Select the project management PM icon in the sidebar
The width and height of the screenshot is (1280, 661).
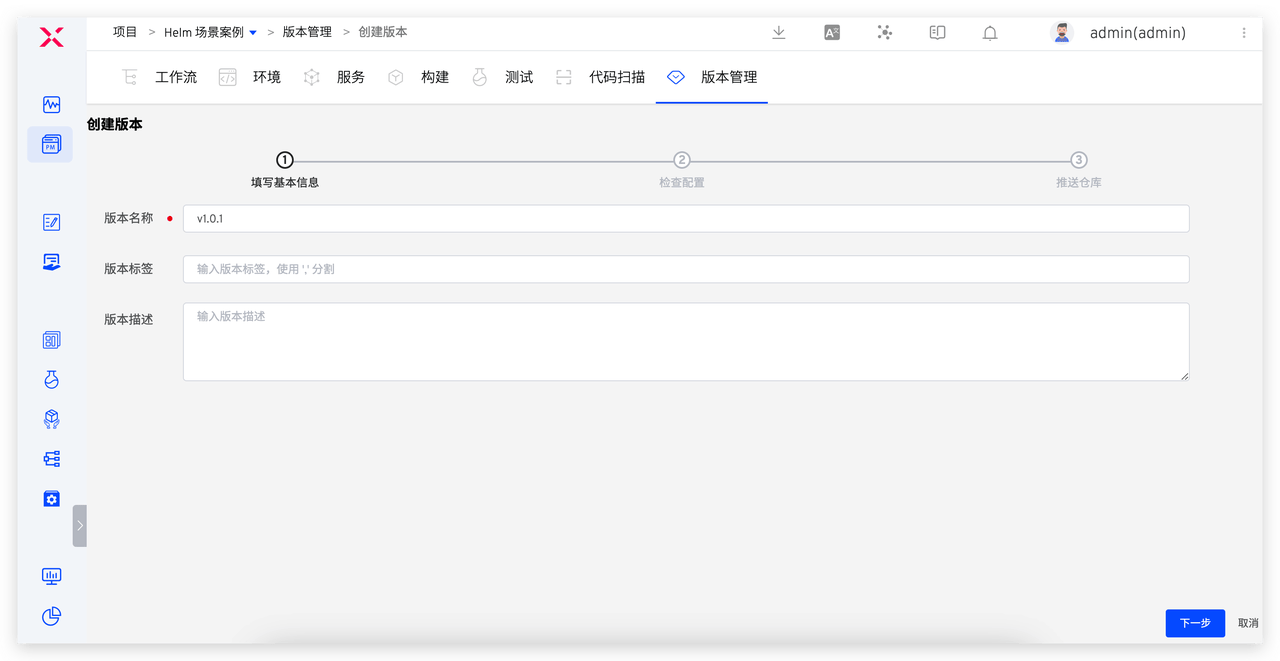[51, 143]
